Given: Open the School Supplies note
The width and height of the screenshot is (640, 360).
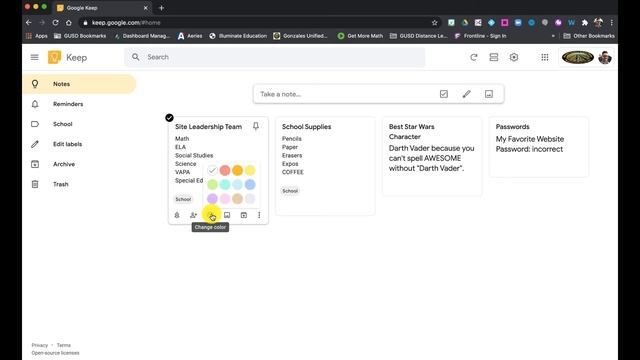Looking at the screenshot, I should point(325,166).
